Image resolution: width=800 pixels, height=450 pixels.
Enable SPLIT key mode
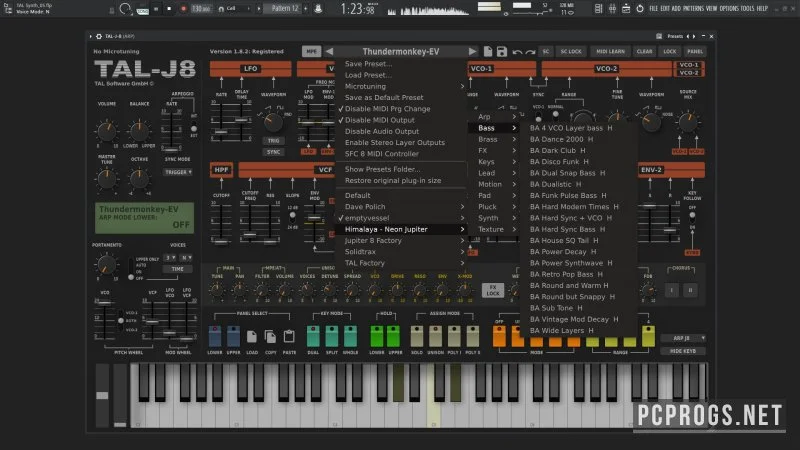tap(332, 336)
